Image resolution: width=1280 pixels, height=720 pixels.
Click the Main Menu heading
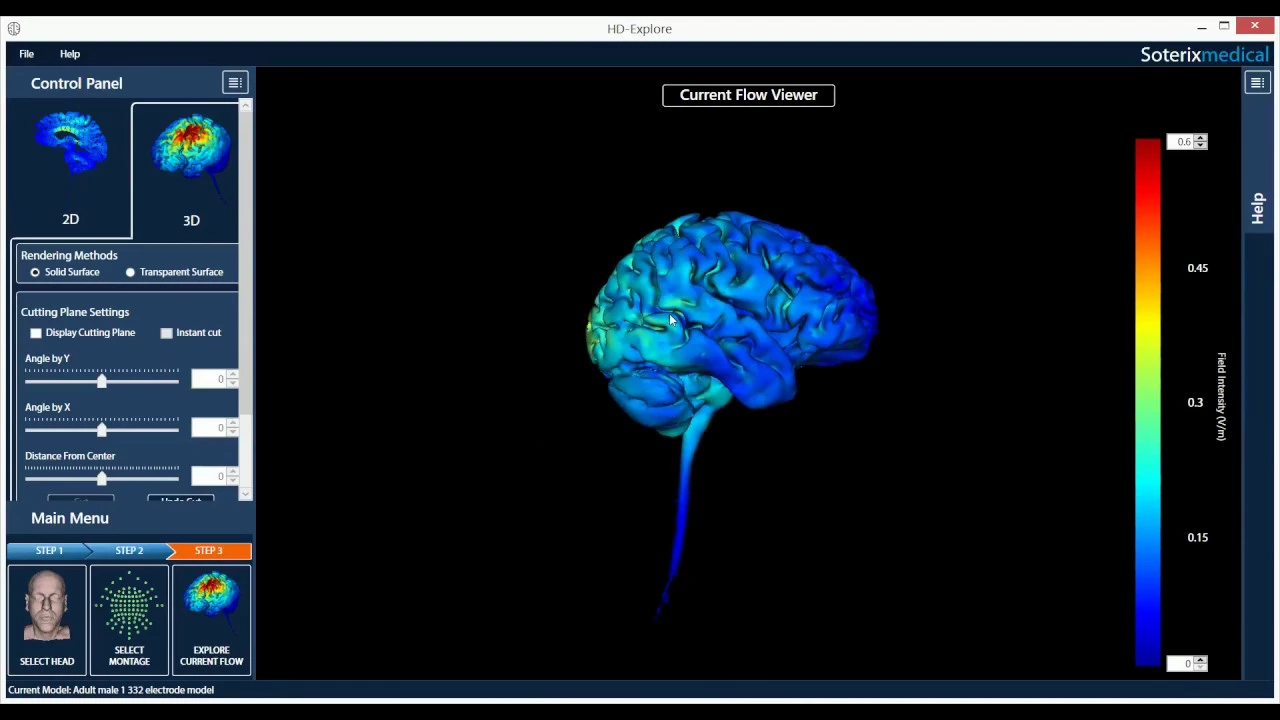pos(70,518)
